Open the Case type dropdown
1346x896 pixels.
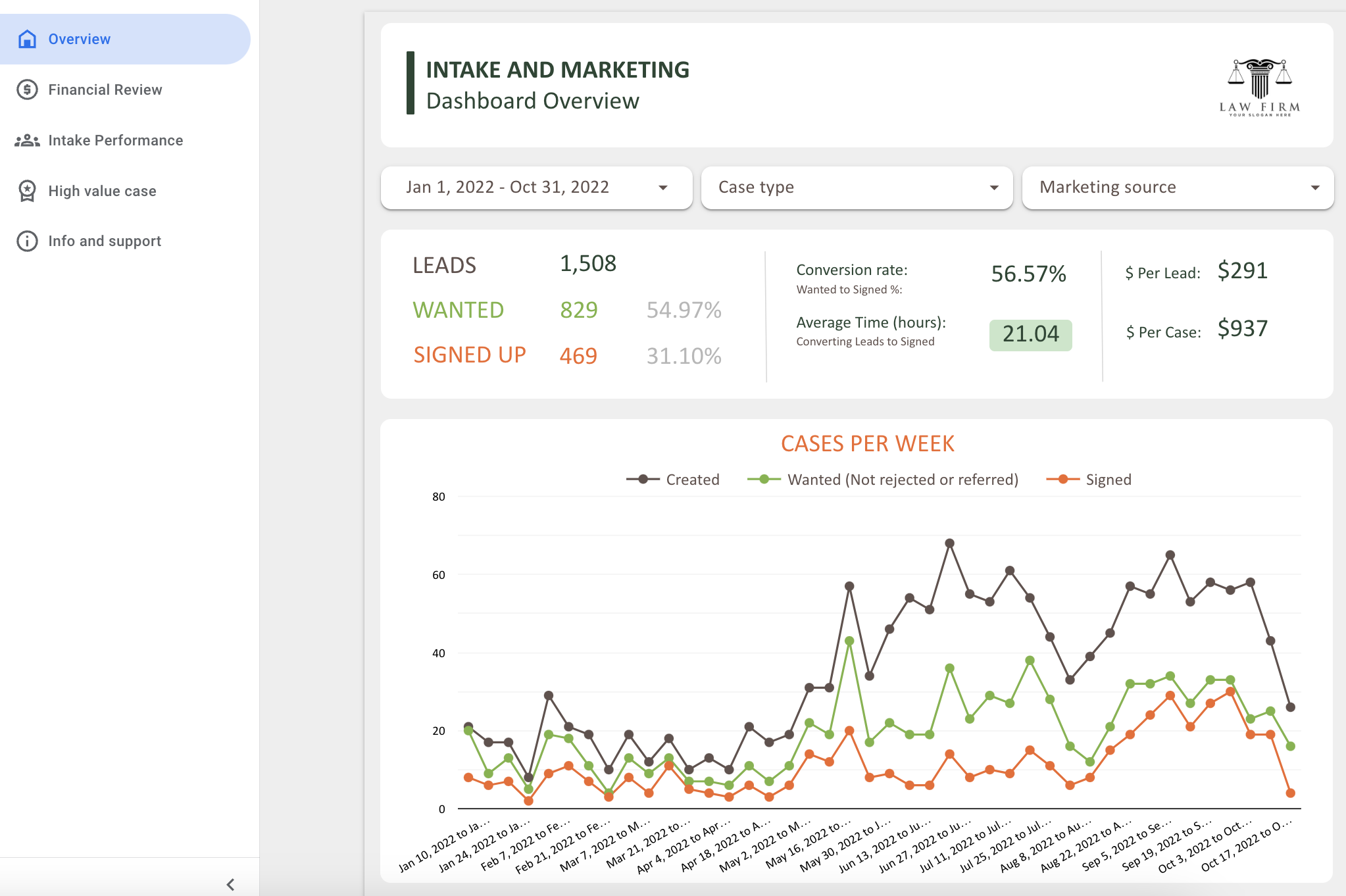point(855,187)
